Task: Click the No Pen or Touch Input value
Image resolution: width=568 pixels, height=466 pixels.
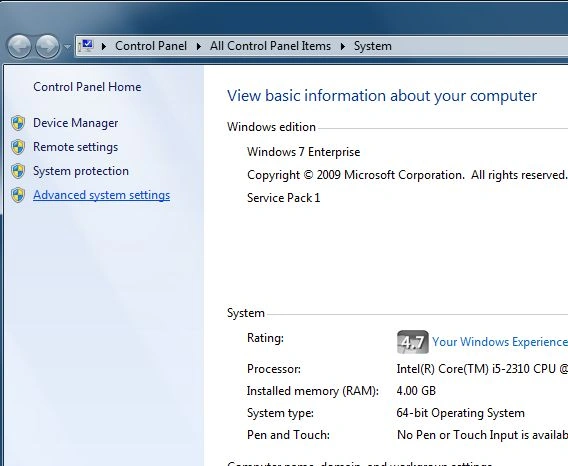Action: point(482,435)
